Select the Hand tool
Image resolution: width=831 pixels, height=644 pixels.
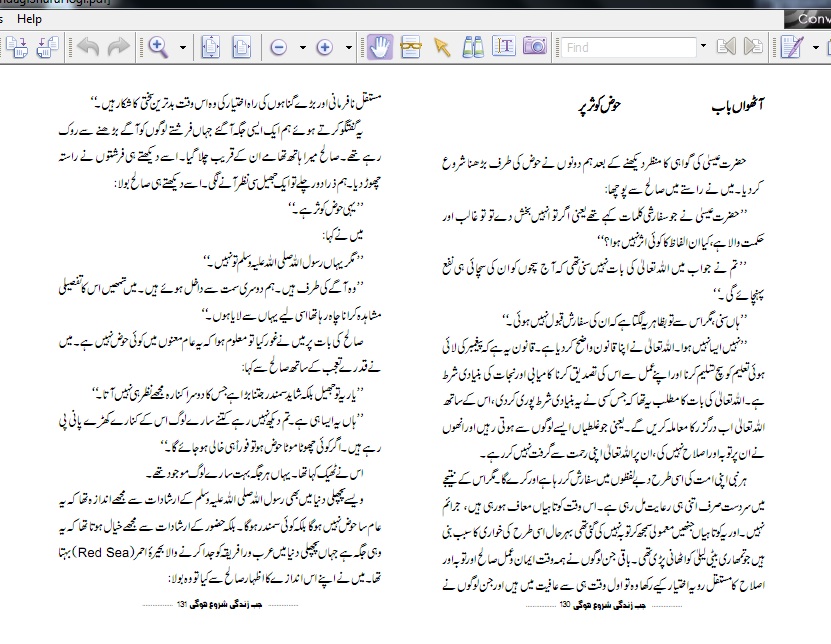coord(380,47)
